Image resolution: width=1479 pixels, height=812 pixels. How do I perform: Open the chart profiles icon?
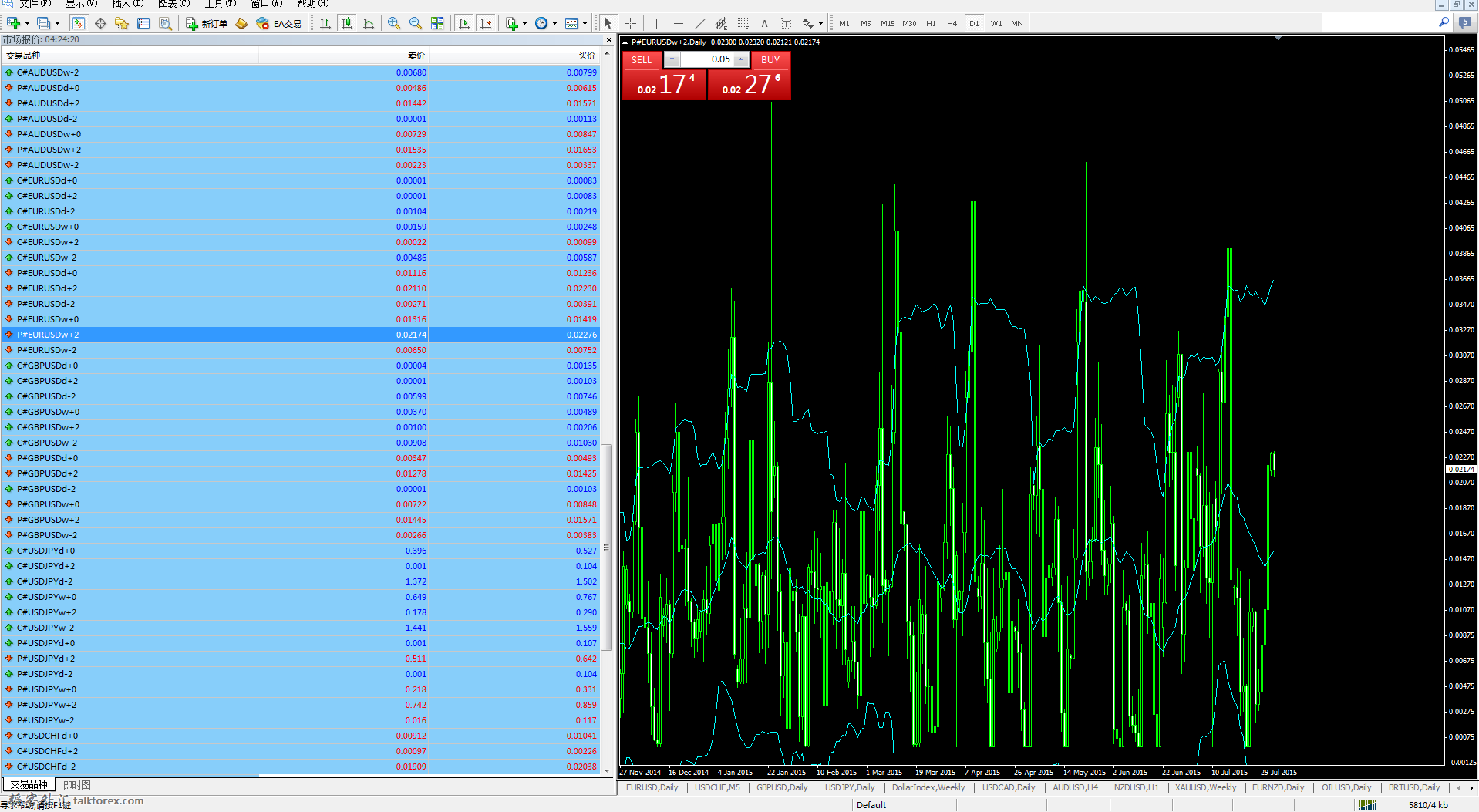(44, 23)
